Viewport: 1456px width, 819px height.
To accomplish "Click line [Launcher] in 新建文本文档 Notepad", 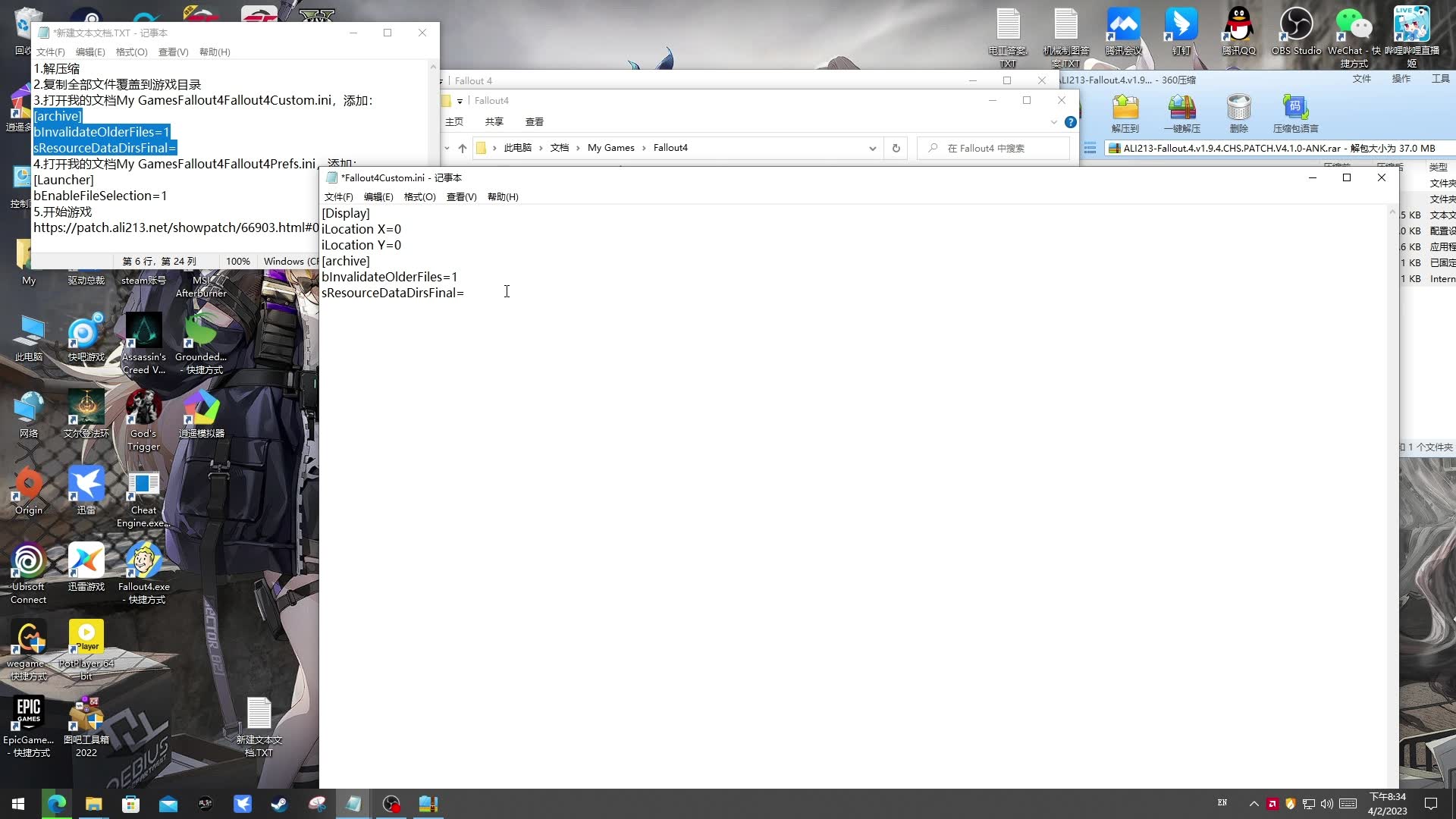I will (x=64, y=180).
